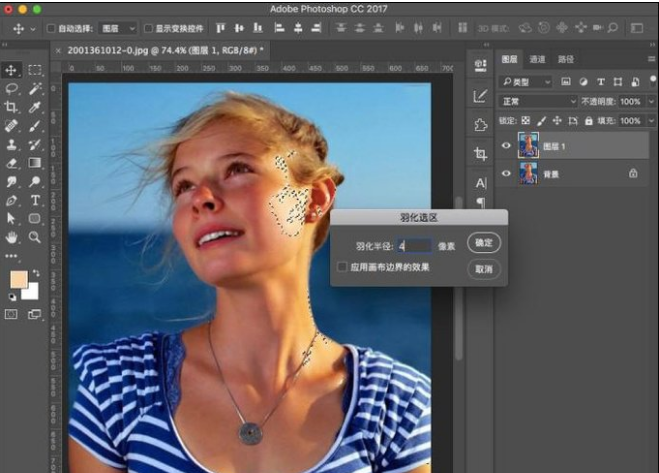Viewport: 659px width, 473px height.
Task: Choose the Crop tool in the toolbox
Action: [x=12, y=107]
